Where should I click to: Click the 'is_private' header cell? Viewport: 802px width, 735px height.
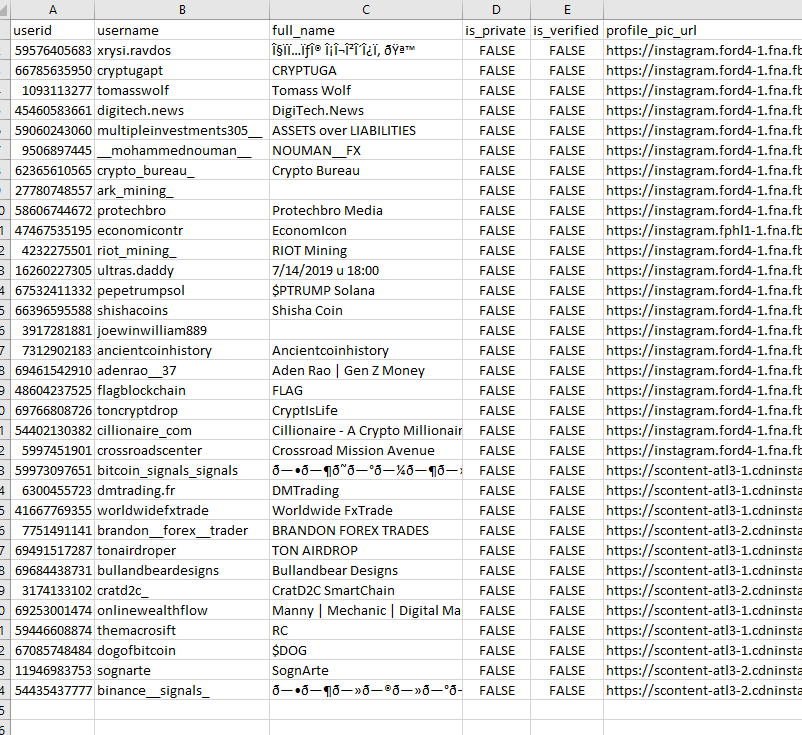[496, 30]
